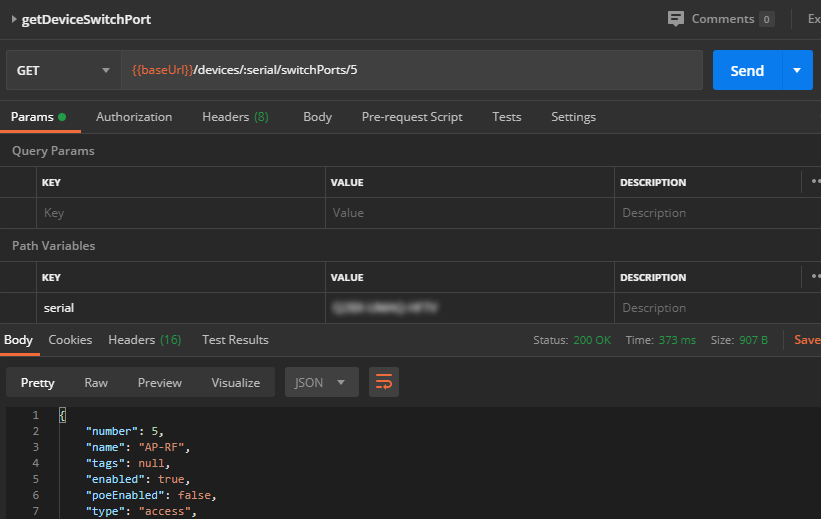
Task: Open the response Cookies tab
Action: tap(70, 340)
